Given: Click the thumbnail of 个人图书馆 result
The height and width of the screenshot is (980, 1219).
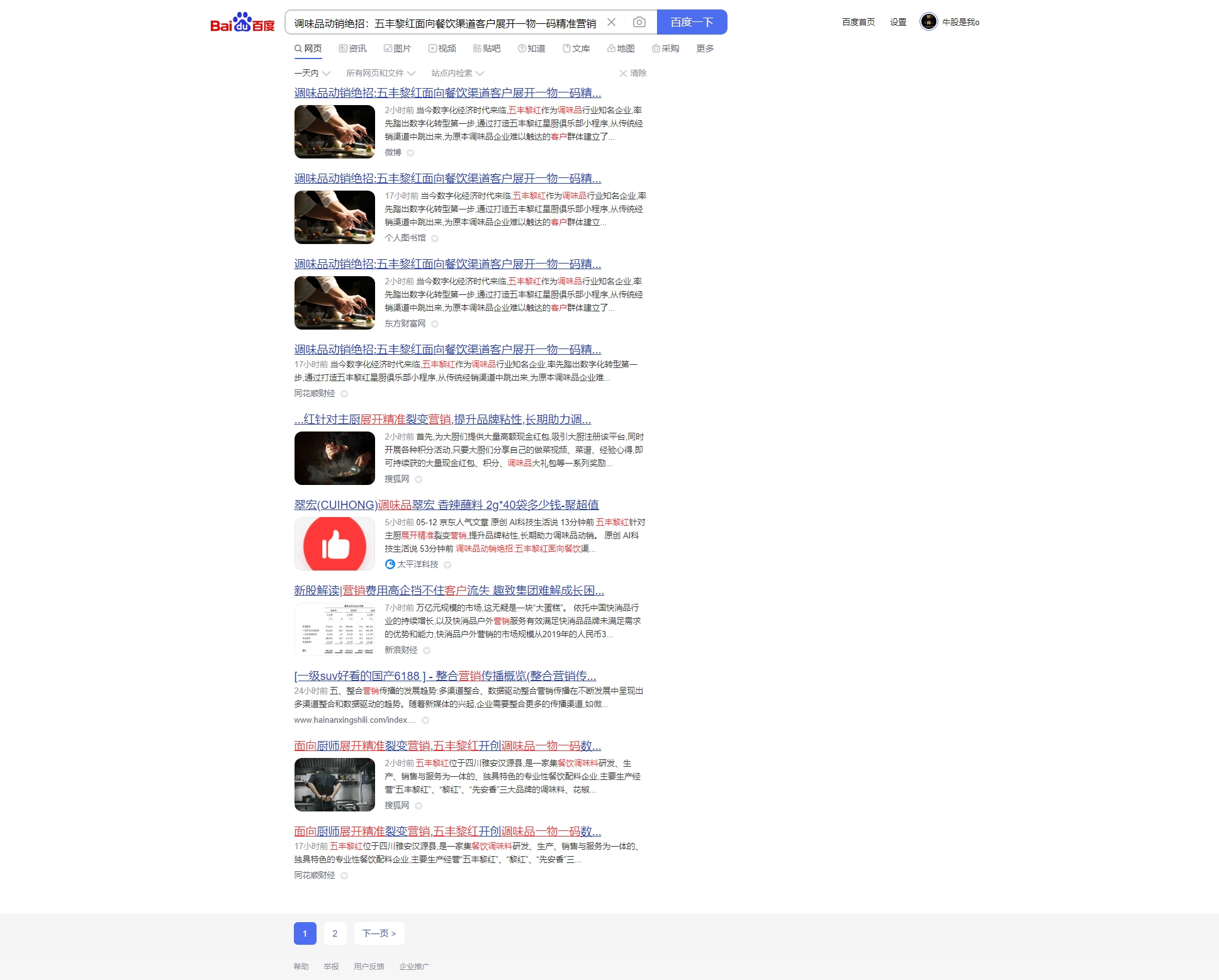Looking at the screenshot, I should pyautogui.click(x=335, y=217).
